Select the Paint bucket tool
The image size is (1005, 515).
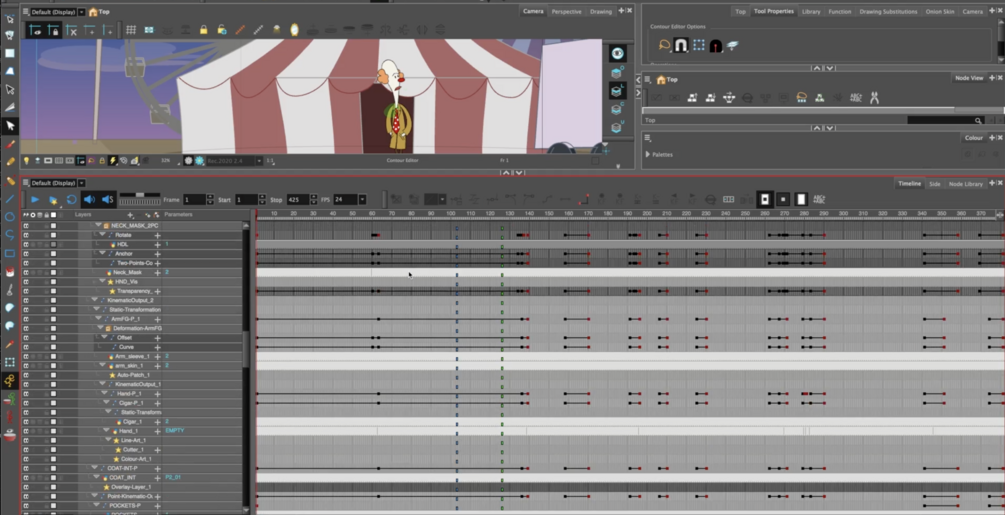10,272
